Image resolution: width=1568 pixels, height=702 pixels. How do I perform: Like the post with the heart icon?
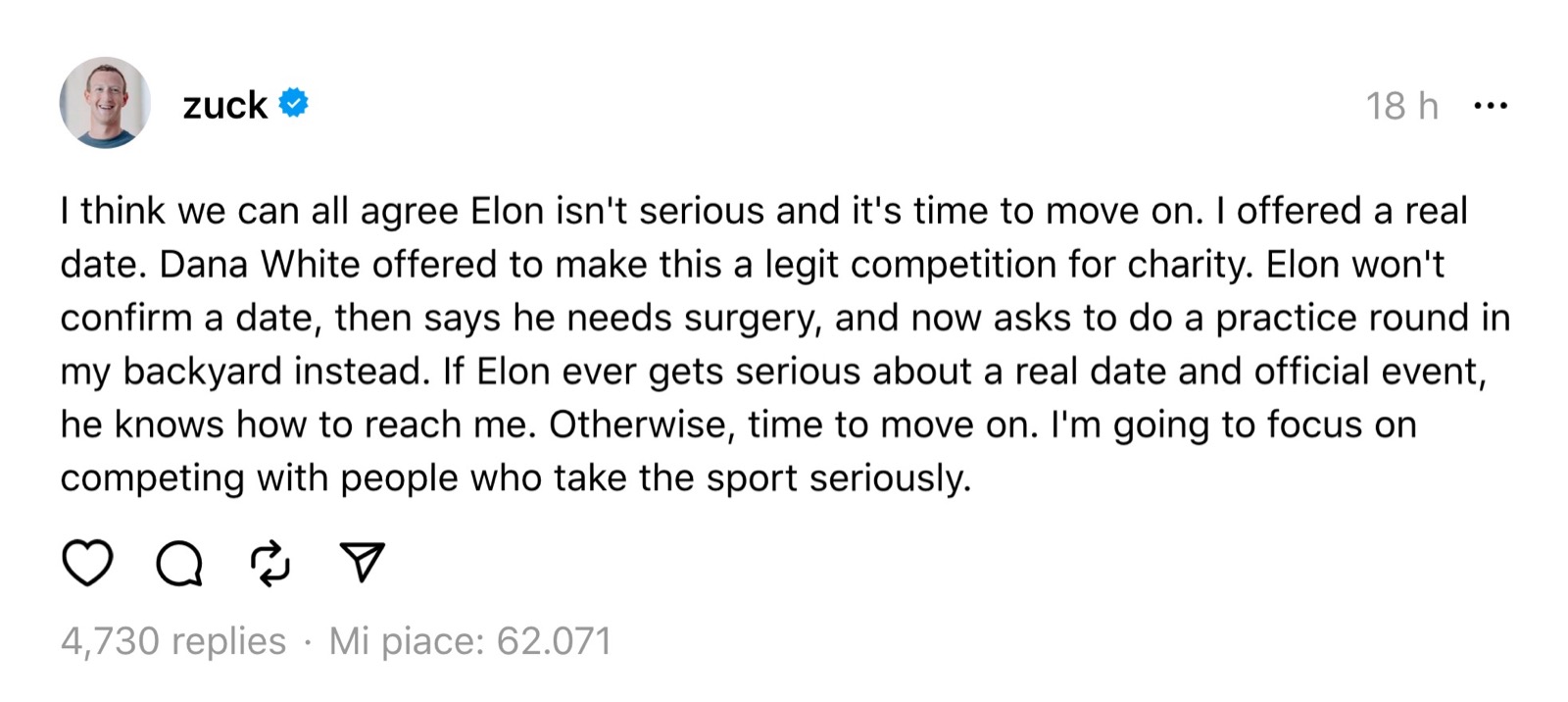pos(87,563)
